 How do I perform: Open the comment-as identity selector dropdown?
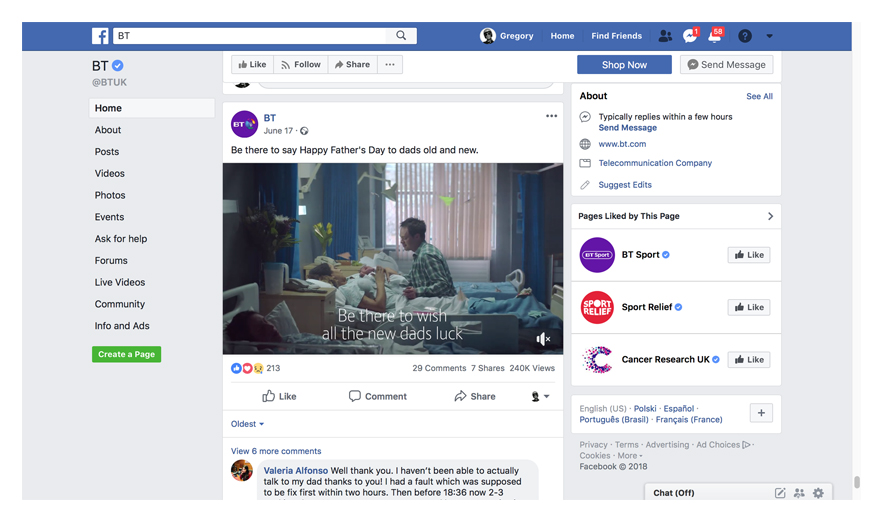[540, 396]
